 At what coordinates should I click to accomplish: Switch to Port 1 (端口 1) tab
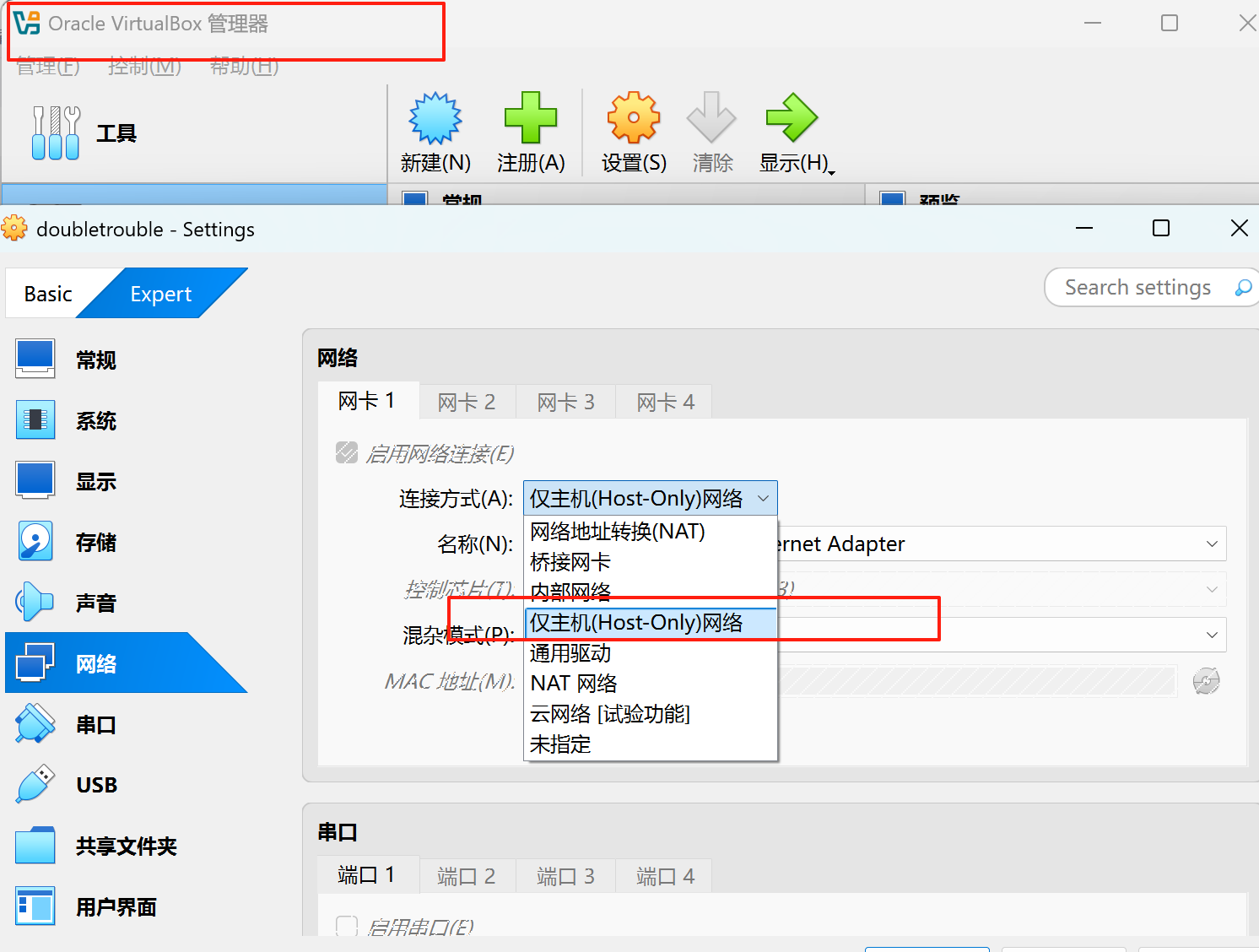368,875
